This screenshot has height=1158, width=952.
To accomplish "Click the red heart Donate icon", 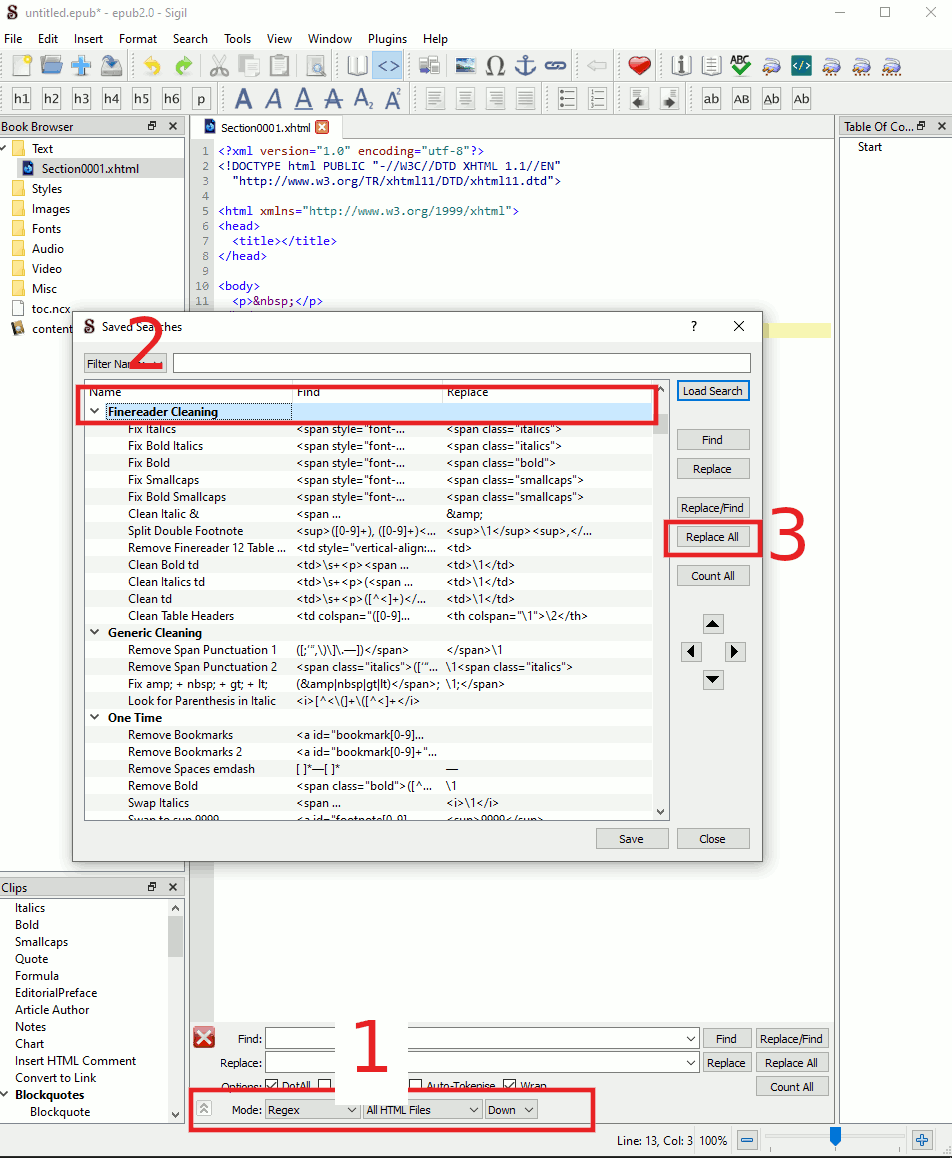I will pyautogui.click(x=639, y=66).
